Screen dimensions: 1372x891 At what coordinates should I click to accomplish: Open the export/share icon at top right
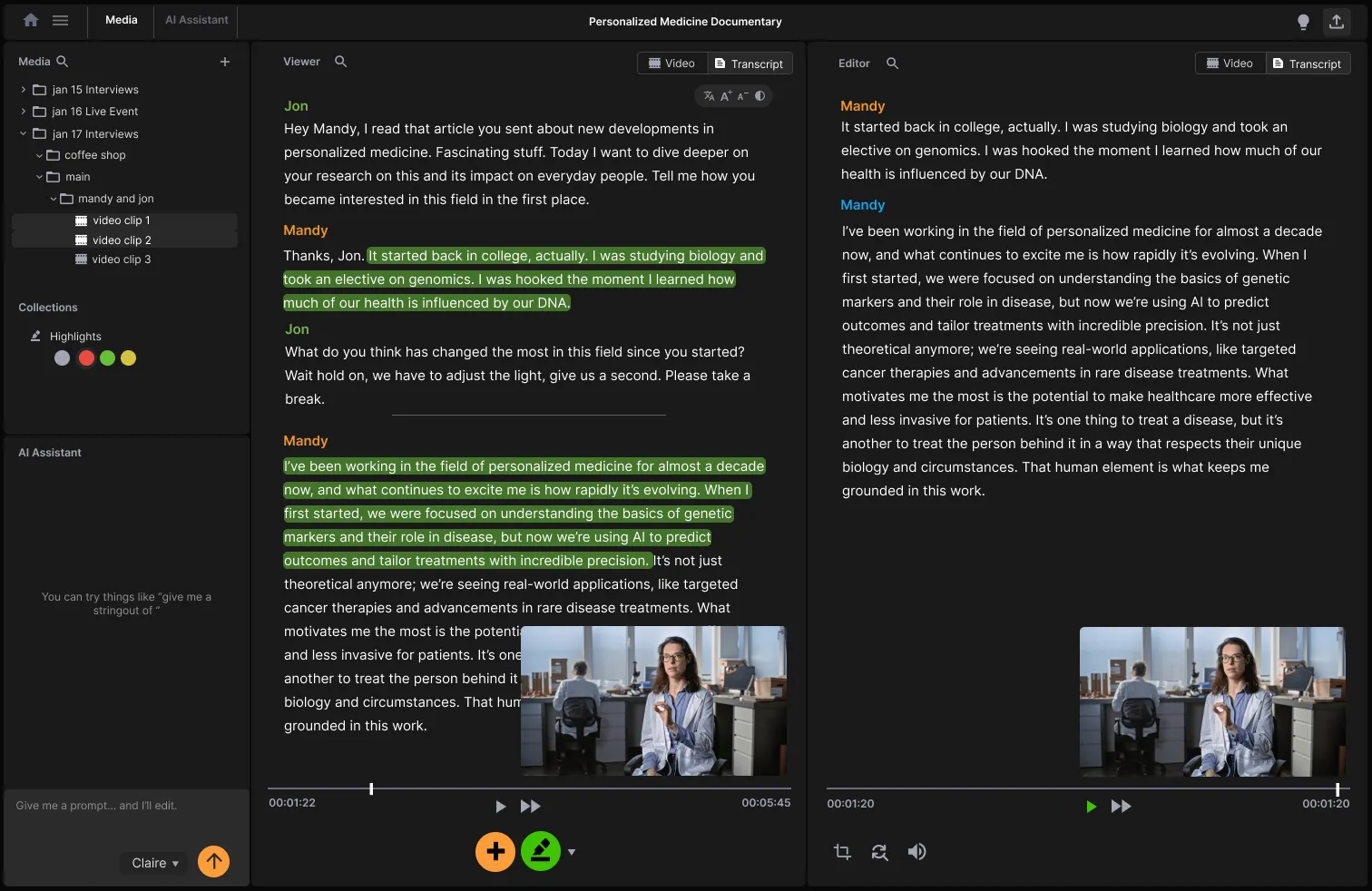pos(1337,21)
